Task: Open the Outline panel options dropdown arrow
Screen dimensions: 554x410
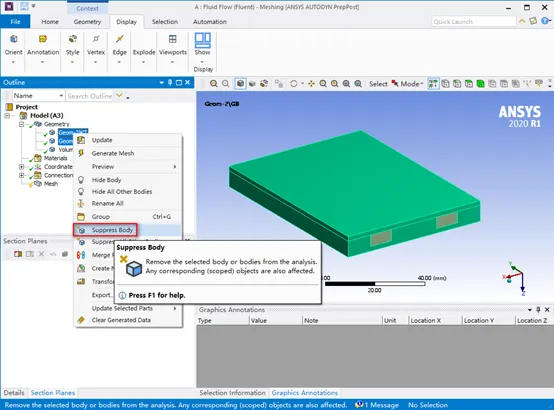Action: [161, 82]
